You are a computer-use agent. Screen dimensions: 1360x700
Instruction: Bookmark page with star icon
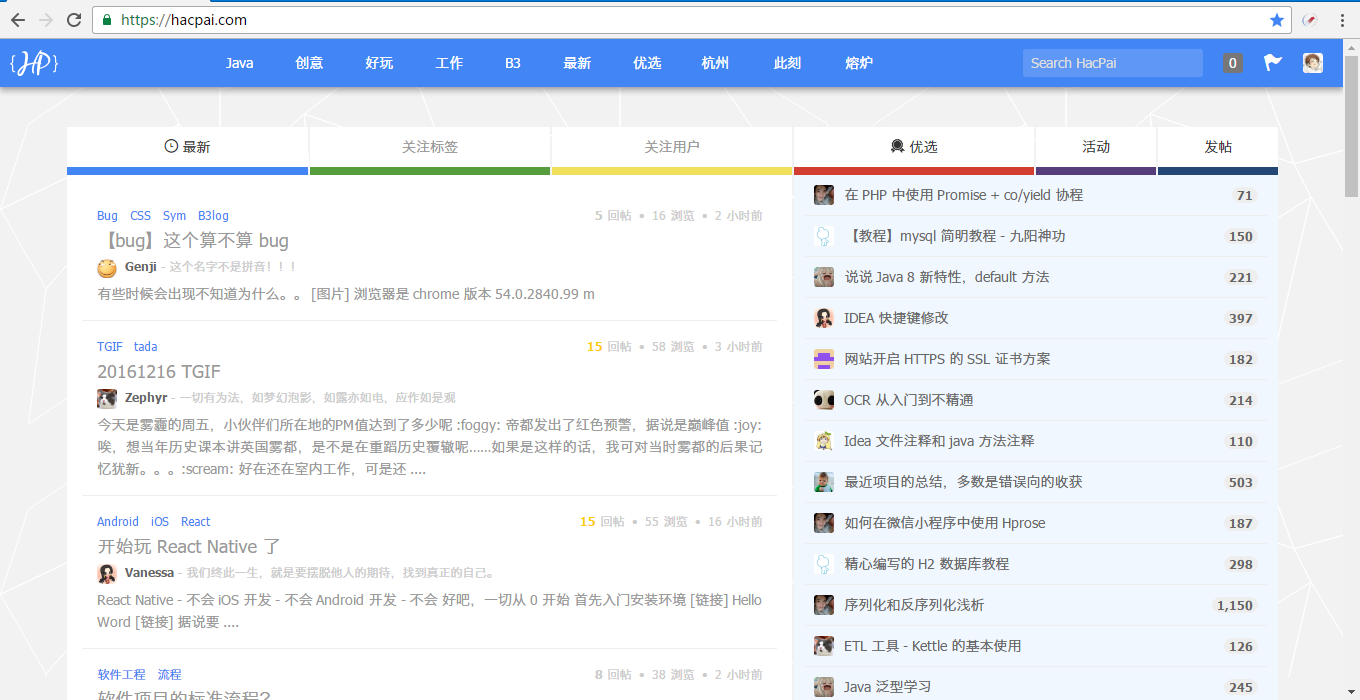click(x=1277, y=20)
